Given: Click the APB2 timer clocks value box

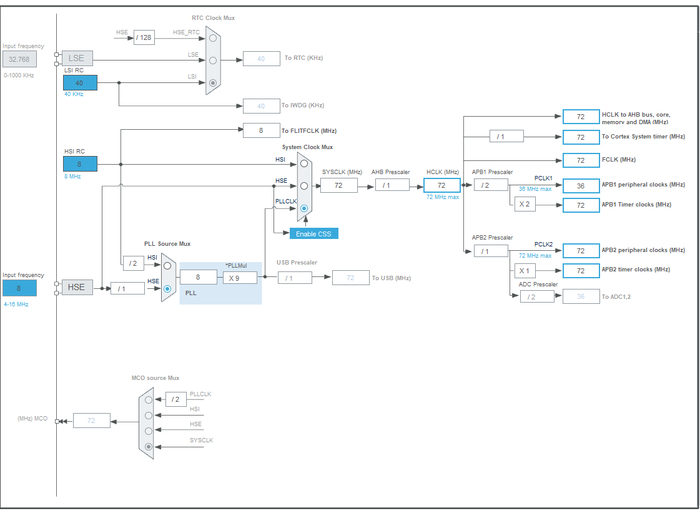Looking at the screenshot, I should pos(581,271).
